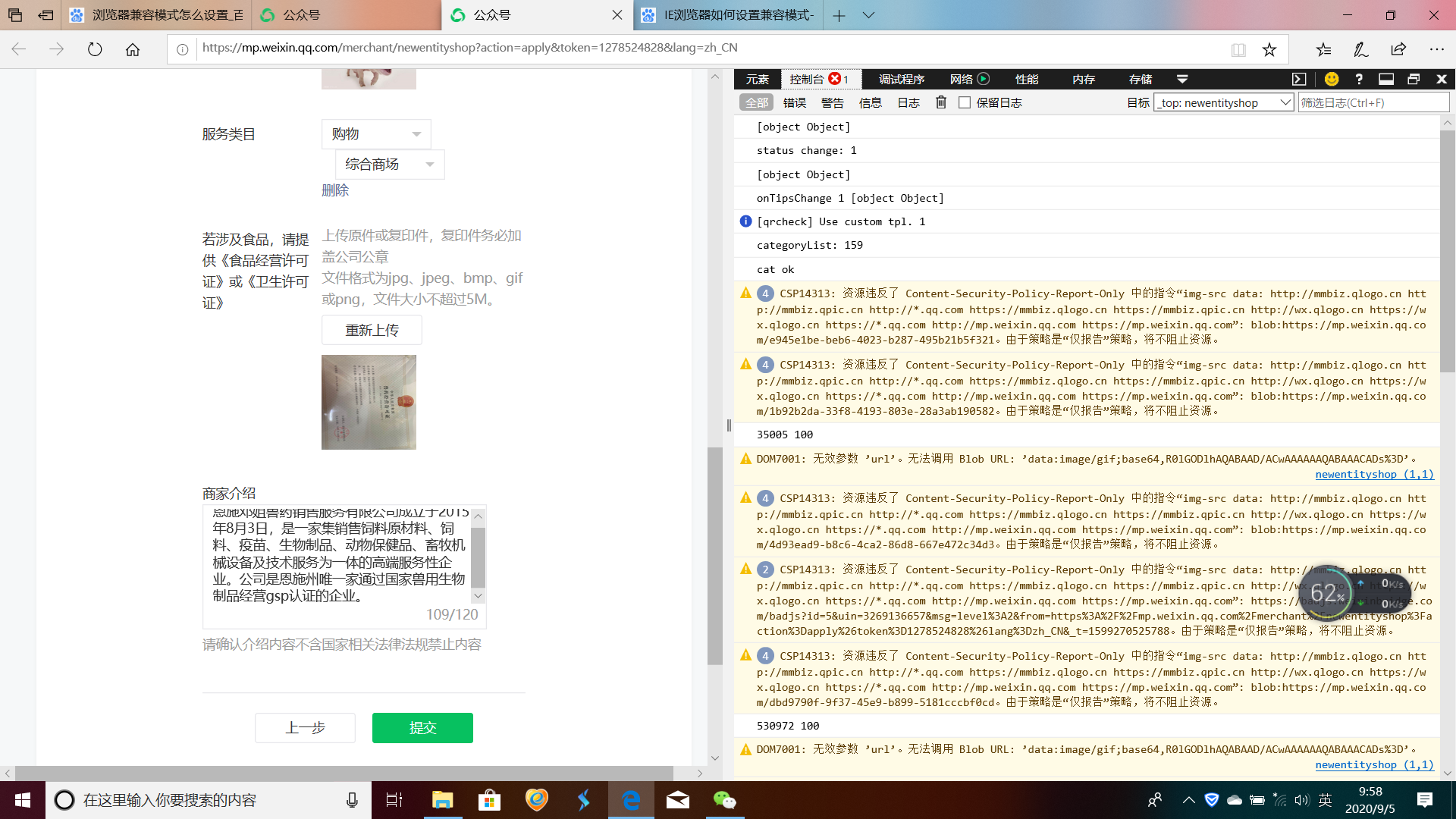Clear console with trash icon

pos(941,102)
